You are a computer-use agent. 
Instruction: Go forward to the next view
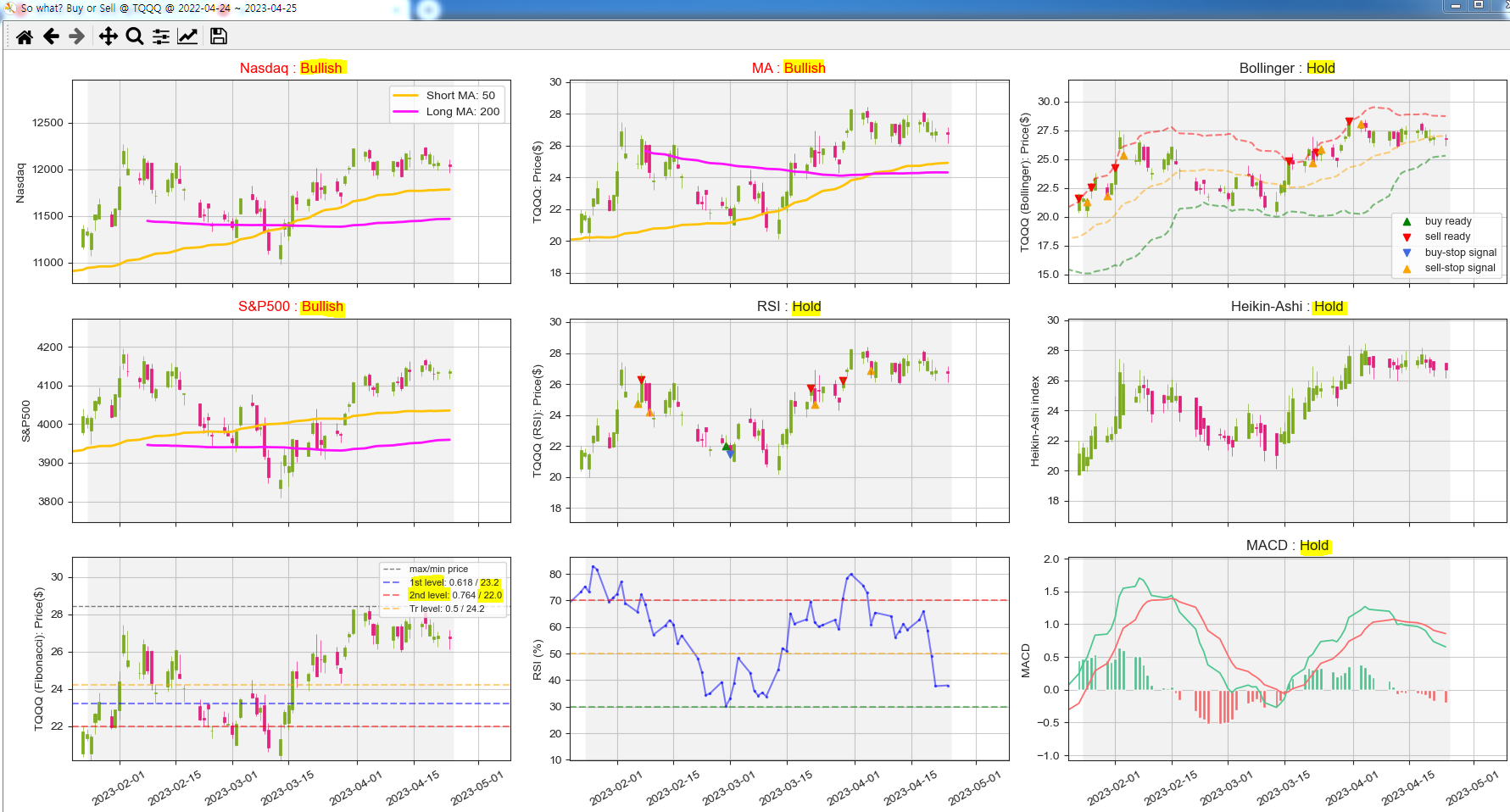pos(77,36)
